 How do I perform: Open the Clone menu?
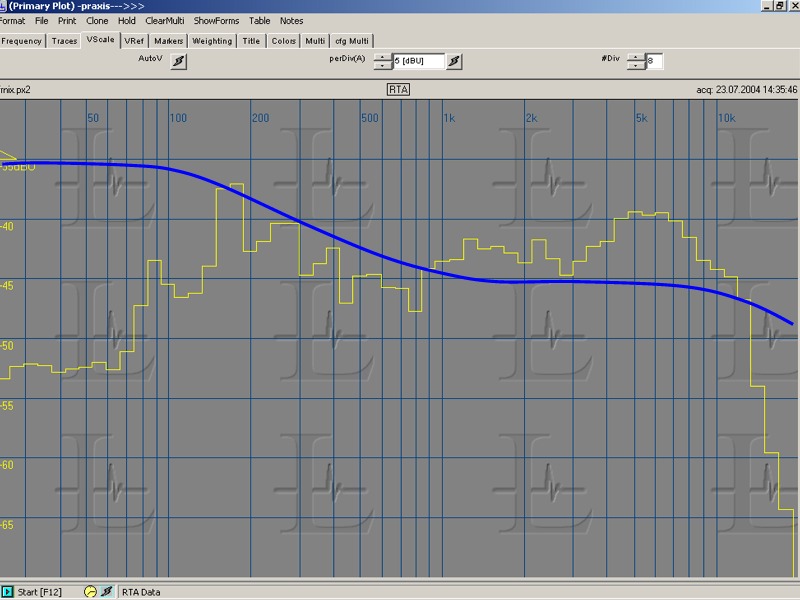(97, 20)
